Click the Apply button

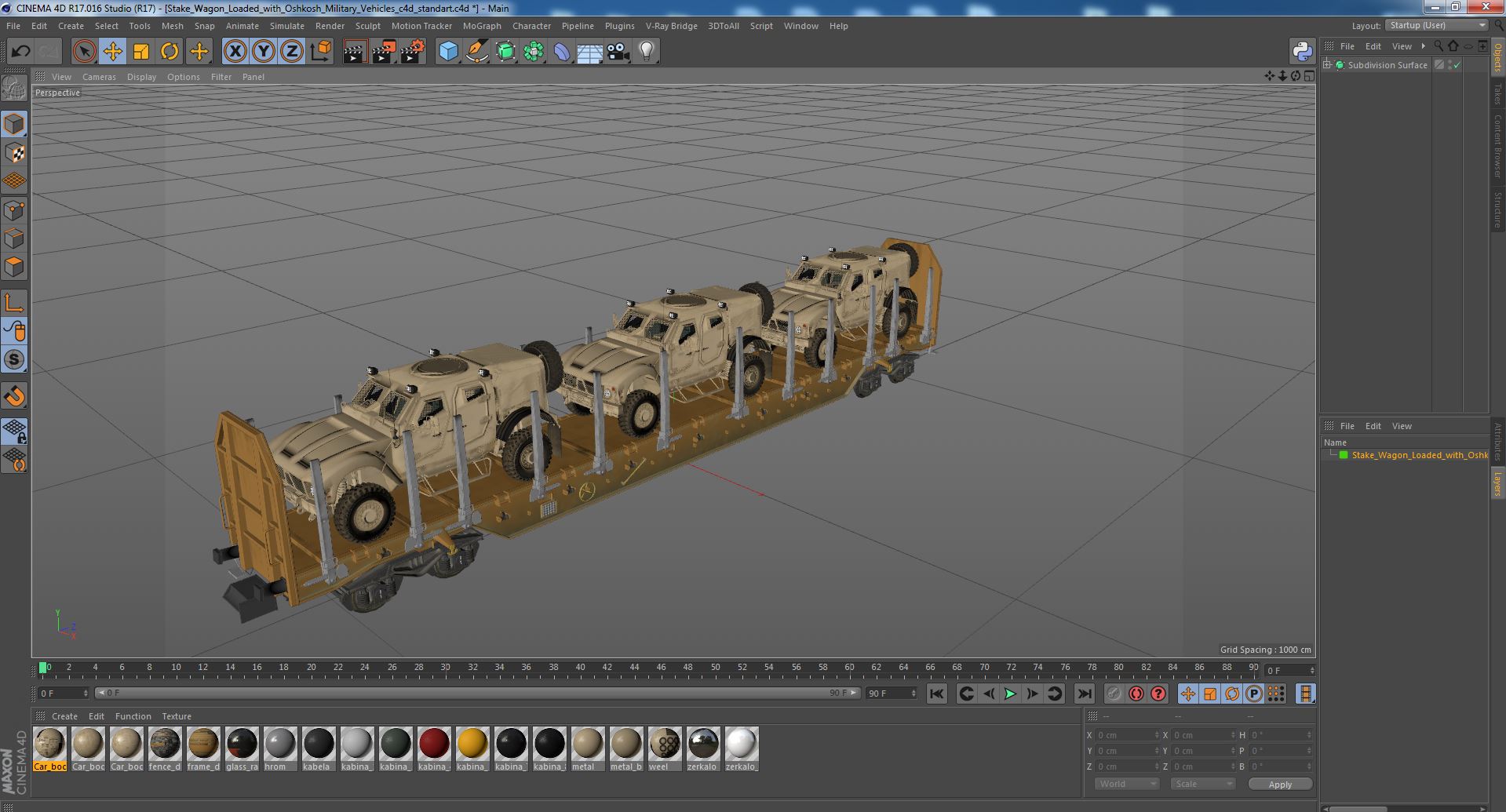tap(1280, 784)
